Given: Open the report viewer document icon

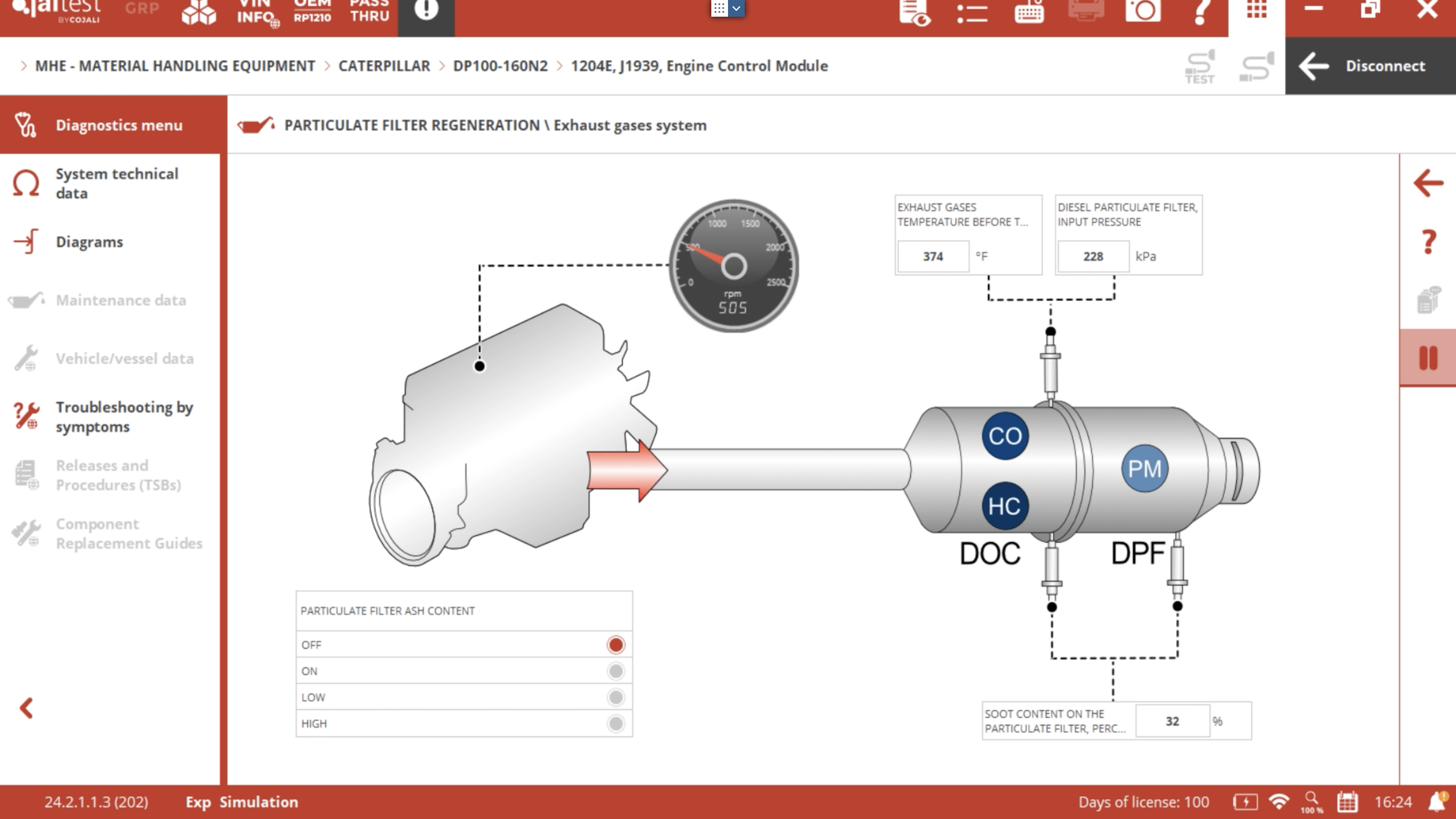Looking at the screenshot, I should coord(915,11).
